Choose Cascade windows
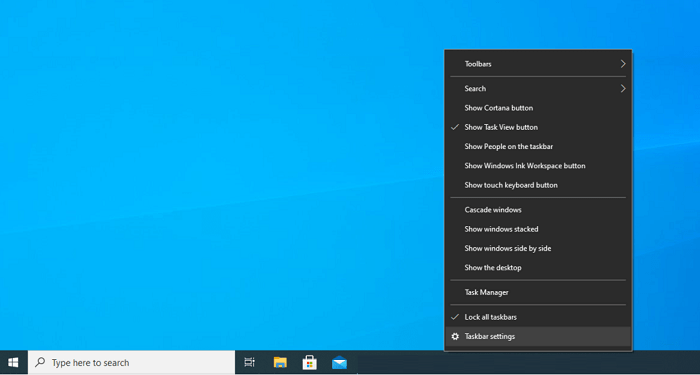Screen dimensions: 700x375 (538, 210)
